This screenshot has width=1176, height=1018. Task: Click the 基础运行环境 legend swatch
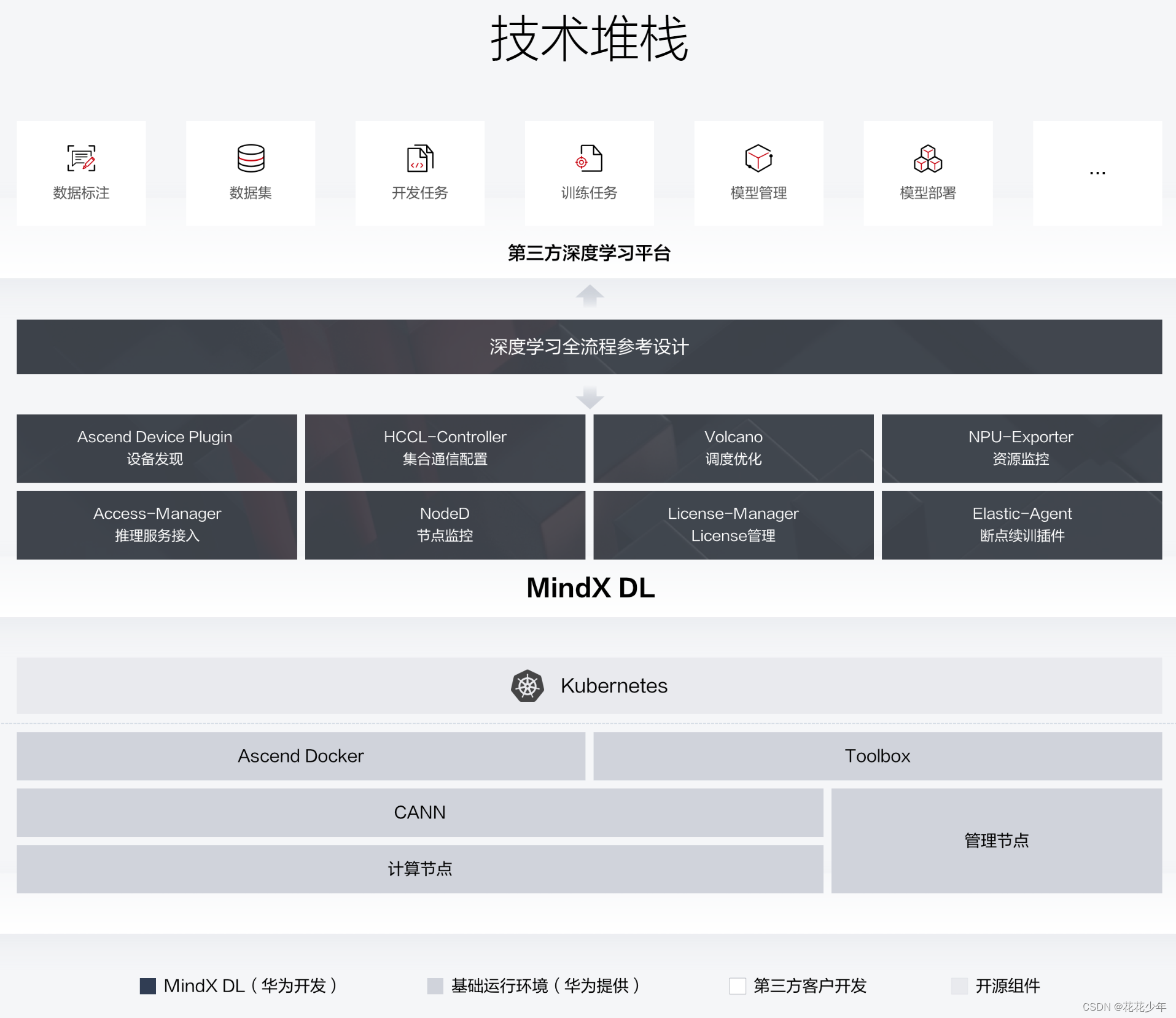point(435,986)
